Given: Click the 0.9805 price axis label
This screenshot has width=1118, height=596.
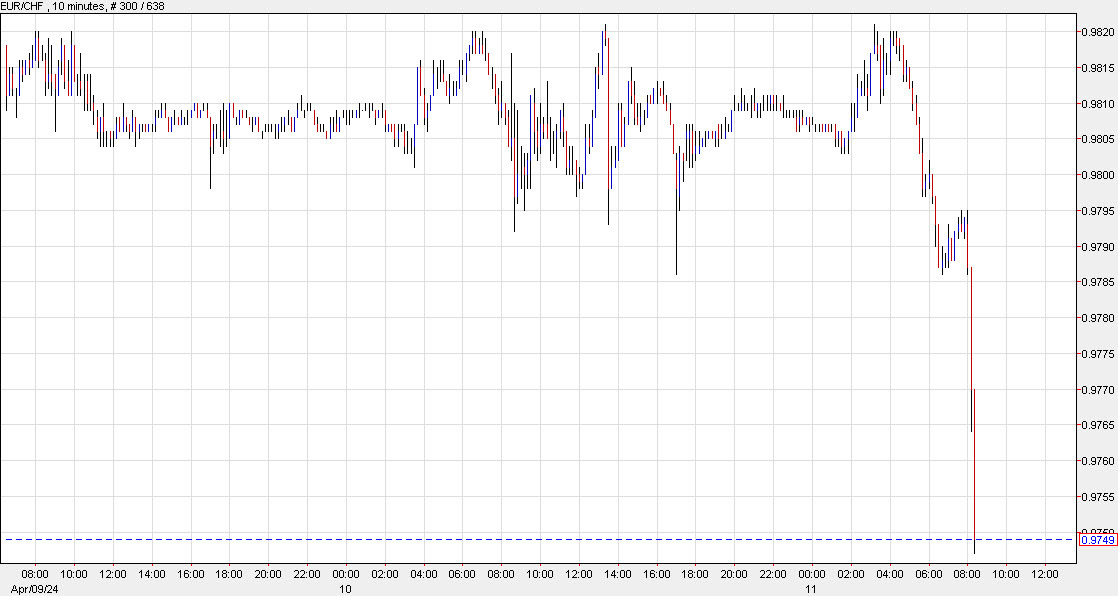Looking at the screenshot, I should 1098,139.
